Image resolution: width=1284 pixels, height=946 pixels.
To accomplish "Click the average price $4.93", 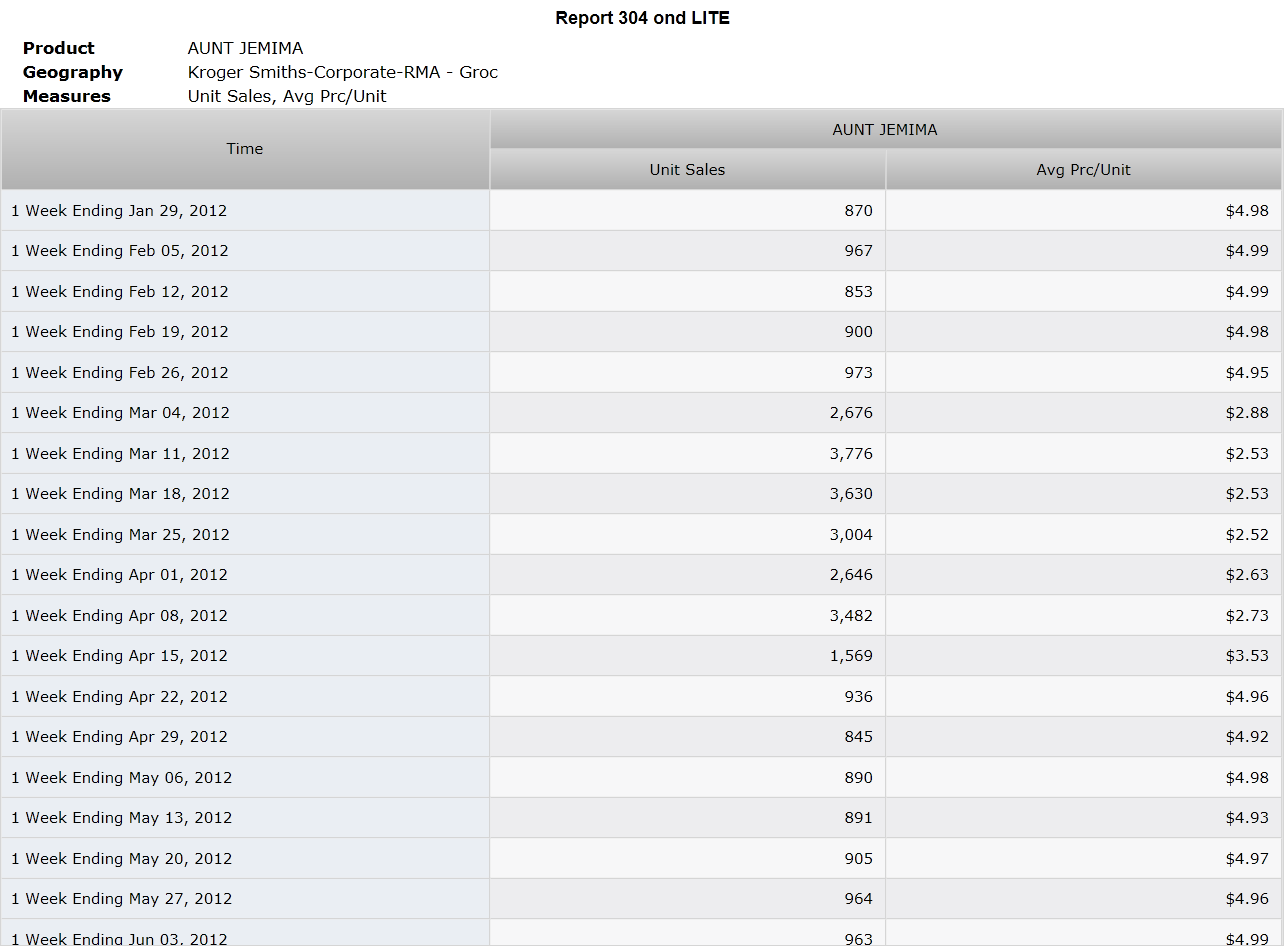I will click(1247, 818).
